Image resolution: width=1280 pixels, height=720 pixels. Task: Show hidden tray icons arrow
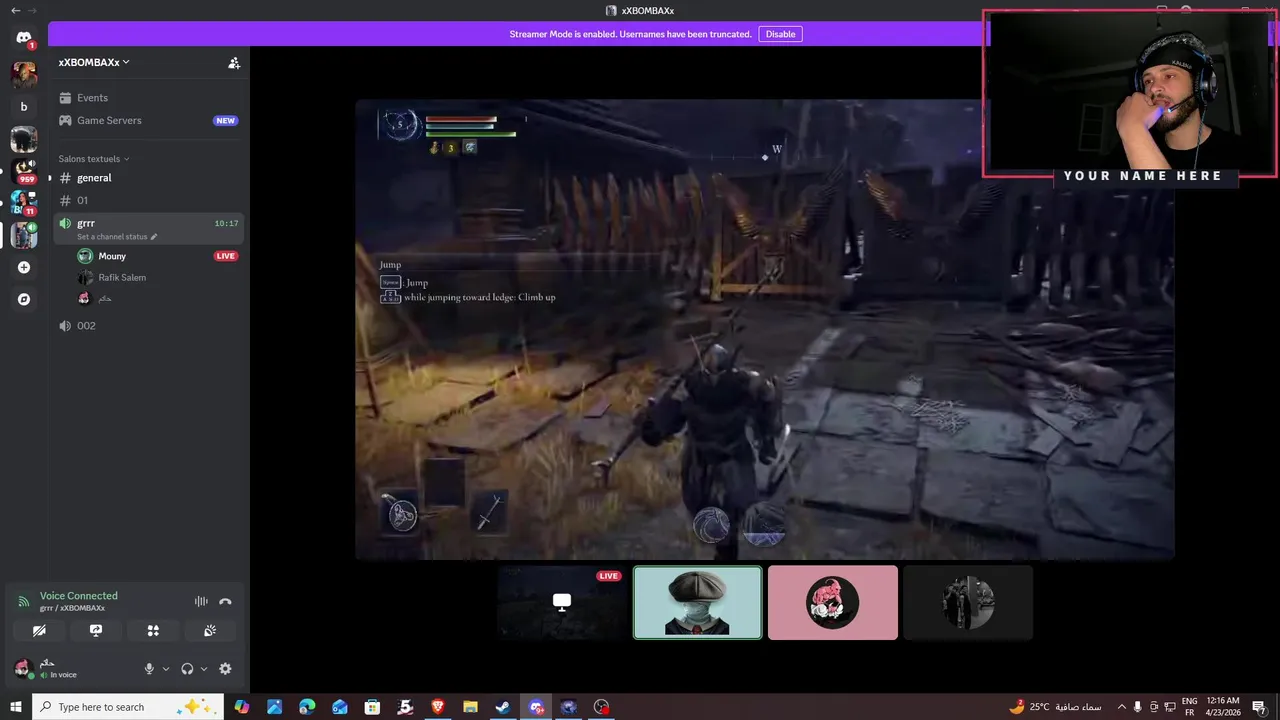pos(1121,707)
